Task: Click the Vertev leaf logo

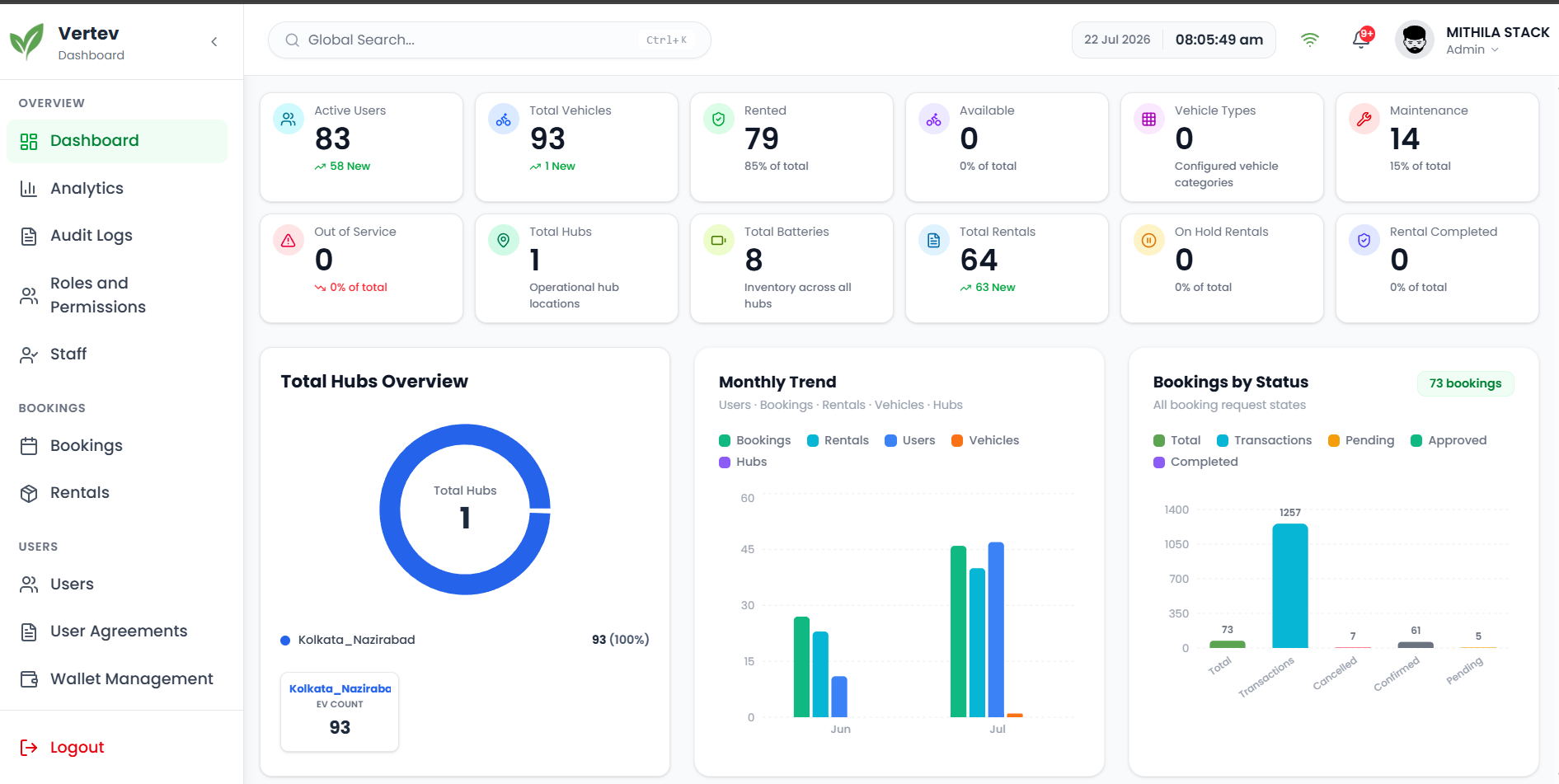Action: 26,41
